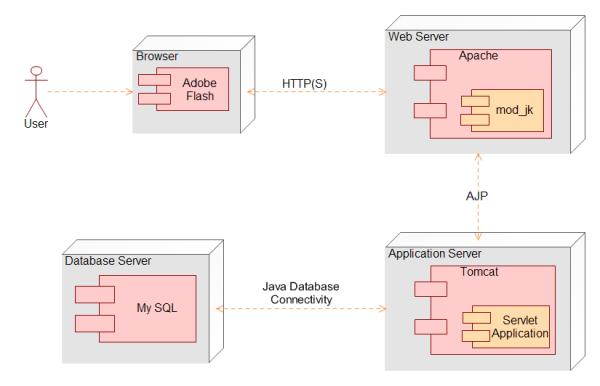Click upper port tab of Apache component

click(430, 73)
